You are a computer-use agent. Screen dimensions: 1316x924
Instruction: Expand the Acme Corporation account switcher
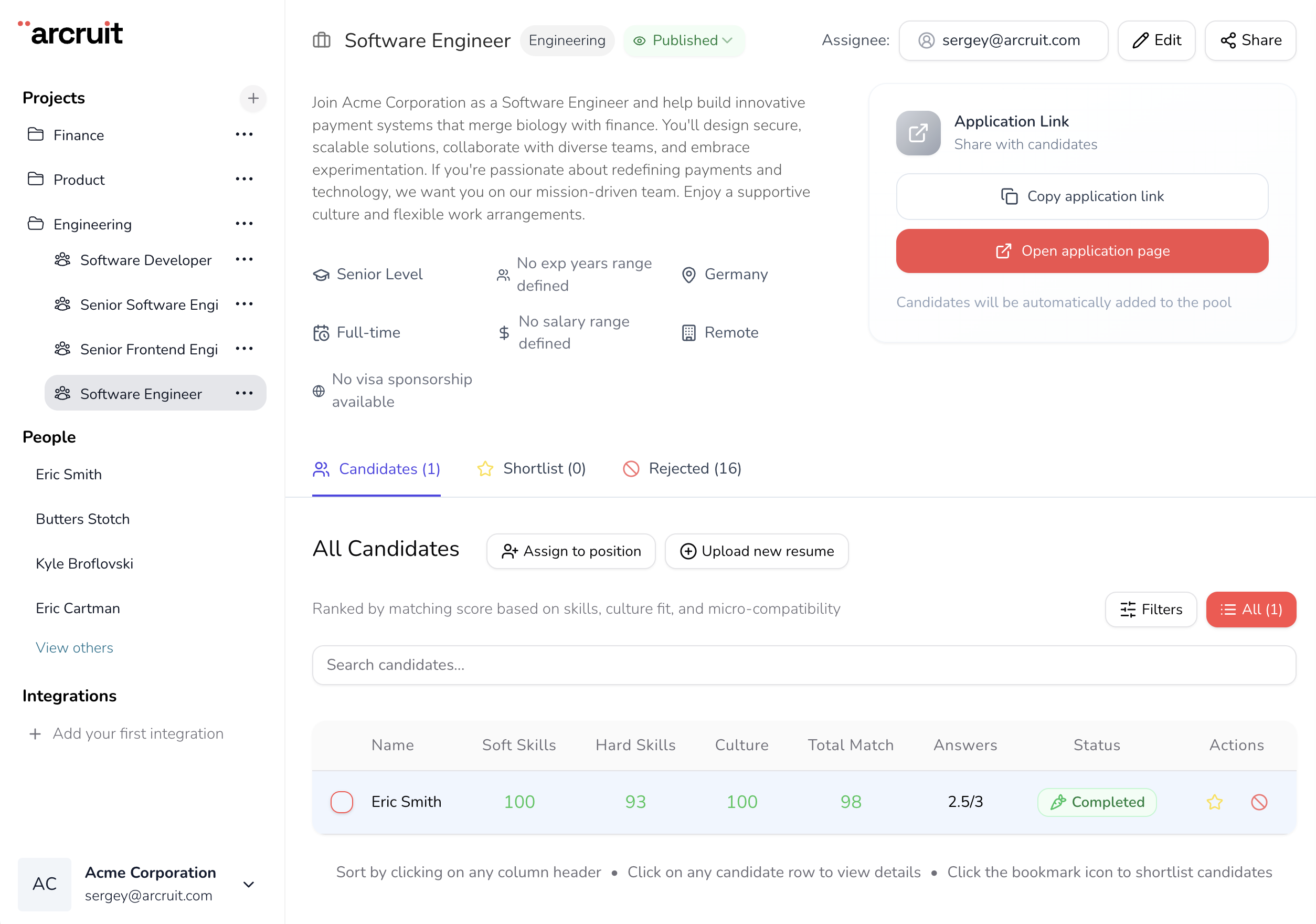point(249,884)
